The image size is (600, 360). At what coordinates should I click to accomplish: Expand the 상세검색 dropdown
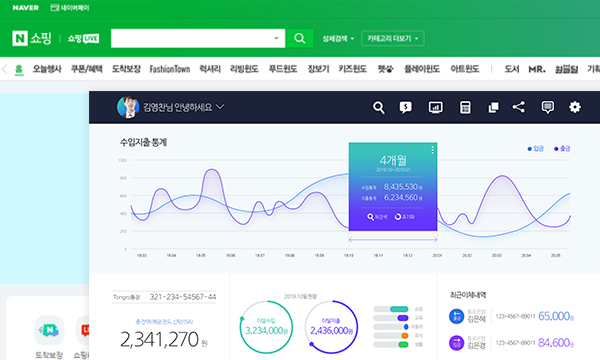point(338,39)
